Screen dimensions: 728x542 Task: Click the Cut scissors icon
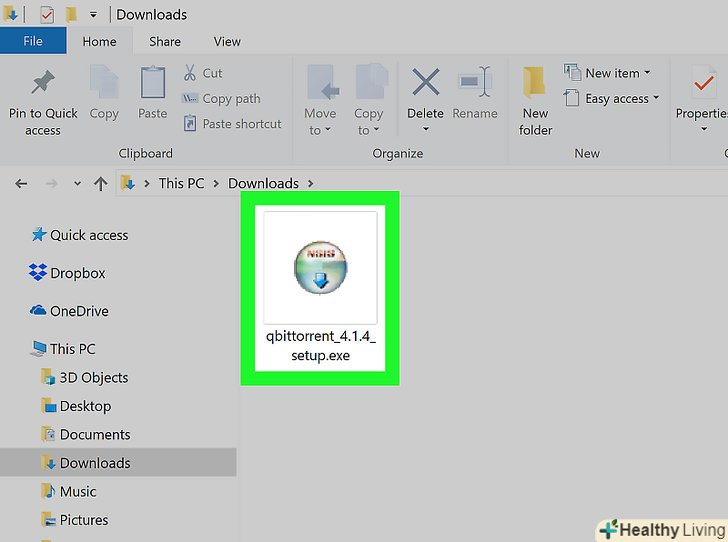(x=189, y=73)
